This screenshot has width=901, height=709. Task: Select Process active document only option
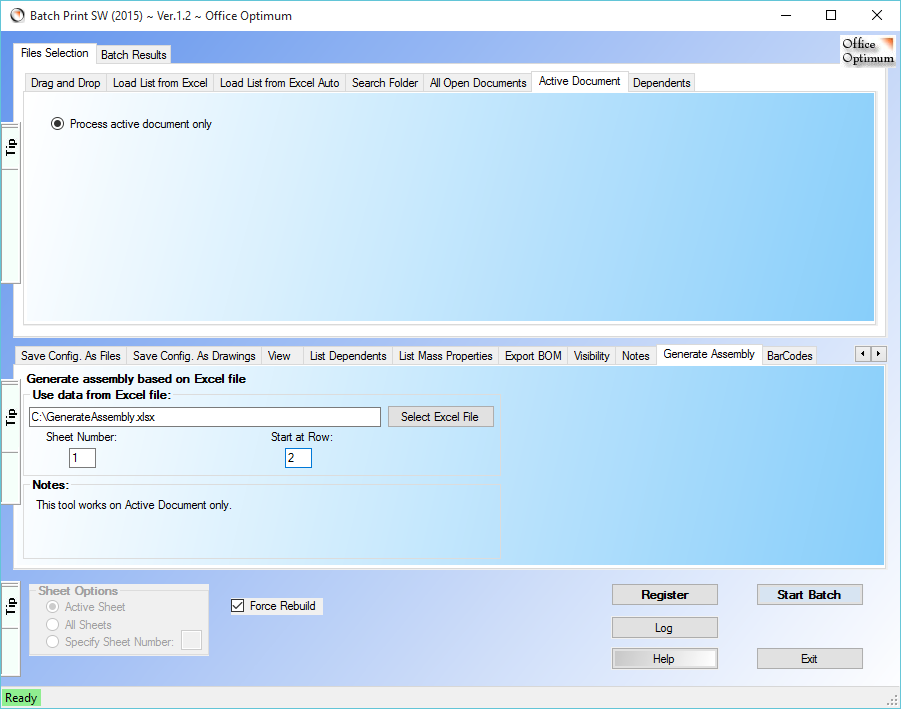131,124
